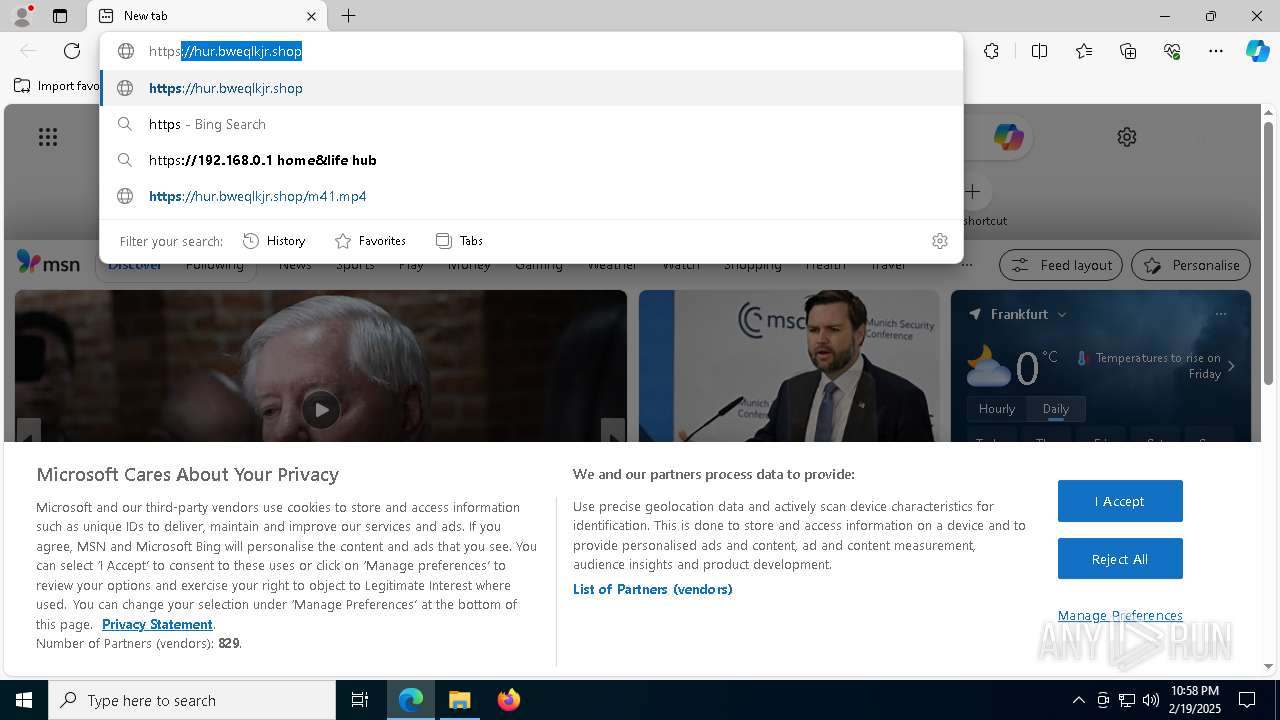Open Import favorites bookmark bar item

click(56, 86)
